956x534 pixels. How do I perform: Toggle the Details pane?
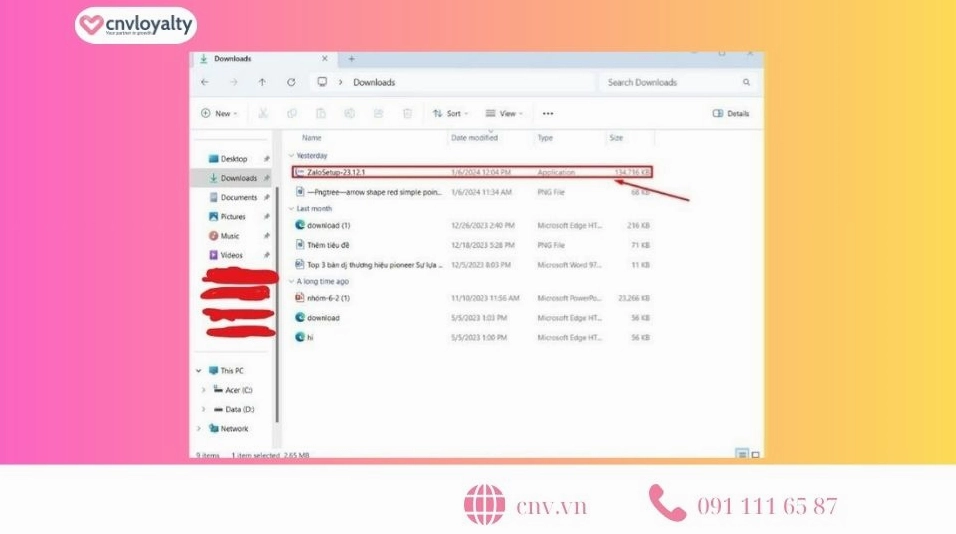click(x=730, y=113)
